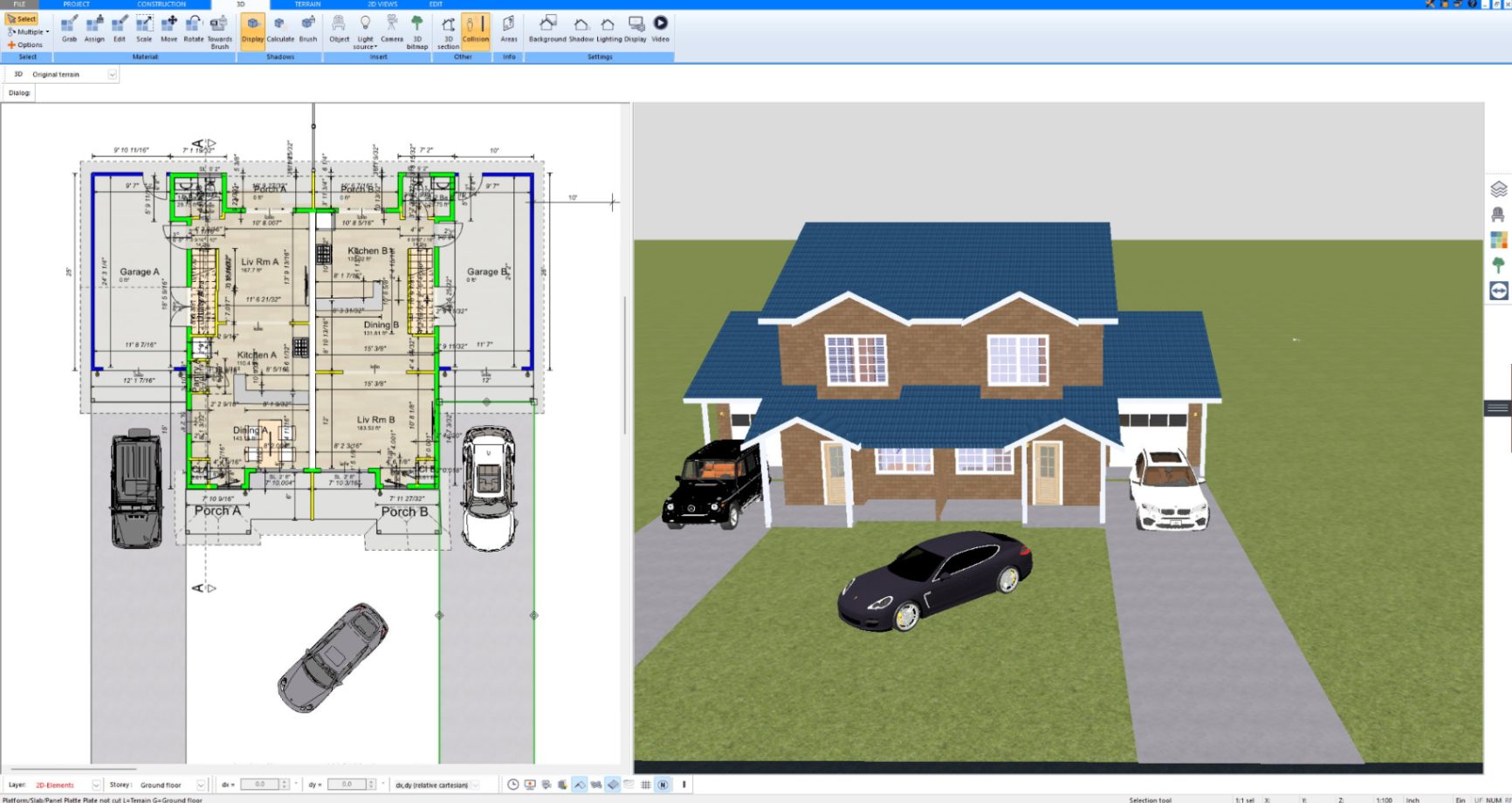Screen dimensions: 1512x803
Task: Switch to the CONSTRUCTION ribbon tab
Action: 162,4
